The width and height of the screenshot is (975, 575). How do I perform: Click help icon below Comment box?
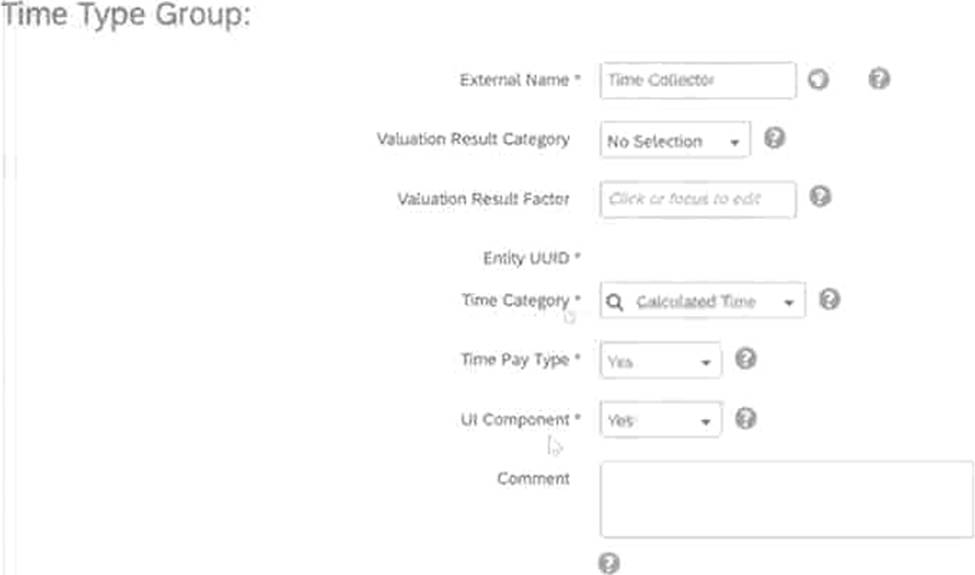coord(609,563)
